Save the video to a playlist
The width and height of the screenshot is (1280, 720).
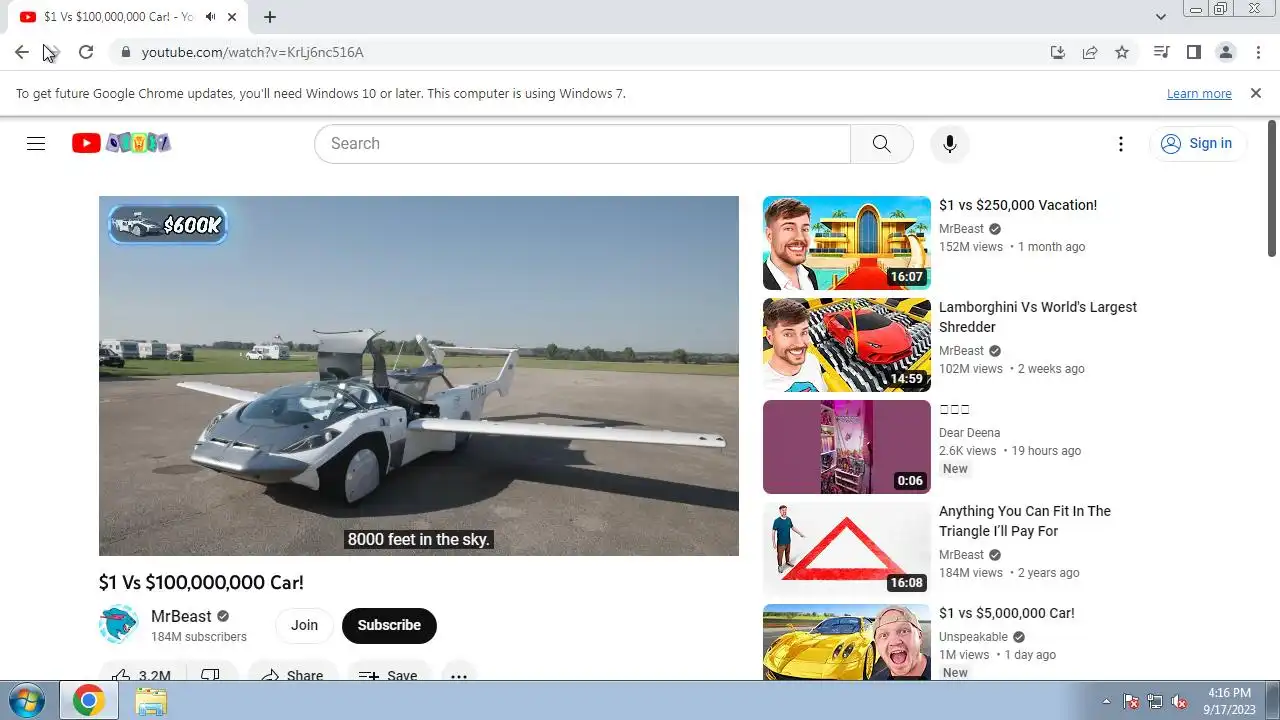pyautogui.click(x=389, y=675)
